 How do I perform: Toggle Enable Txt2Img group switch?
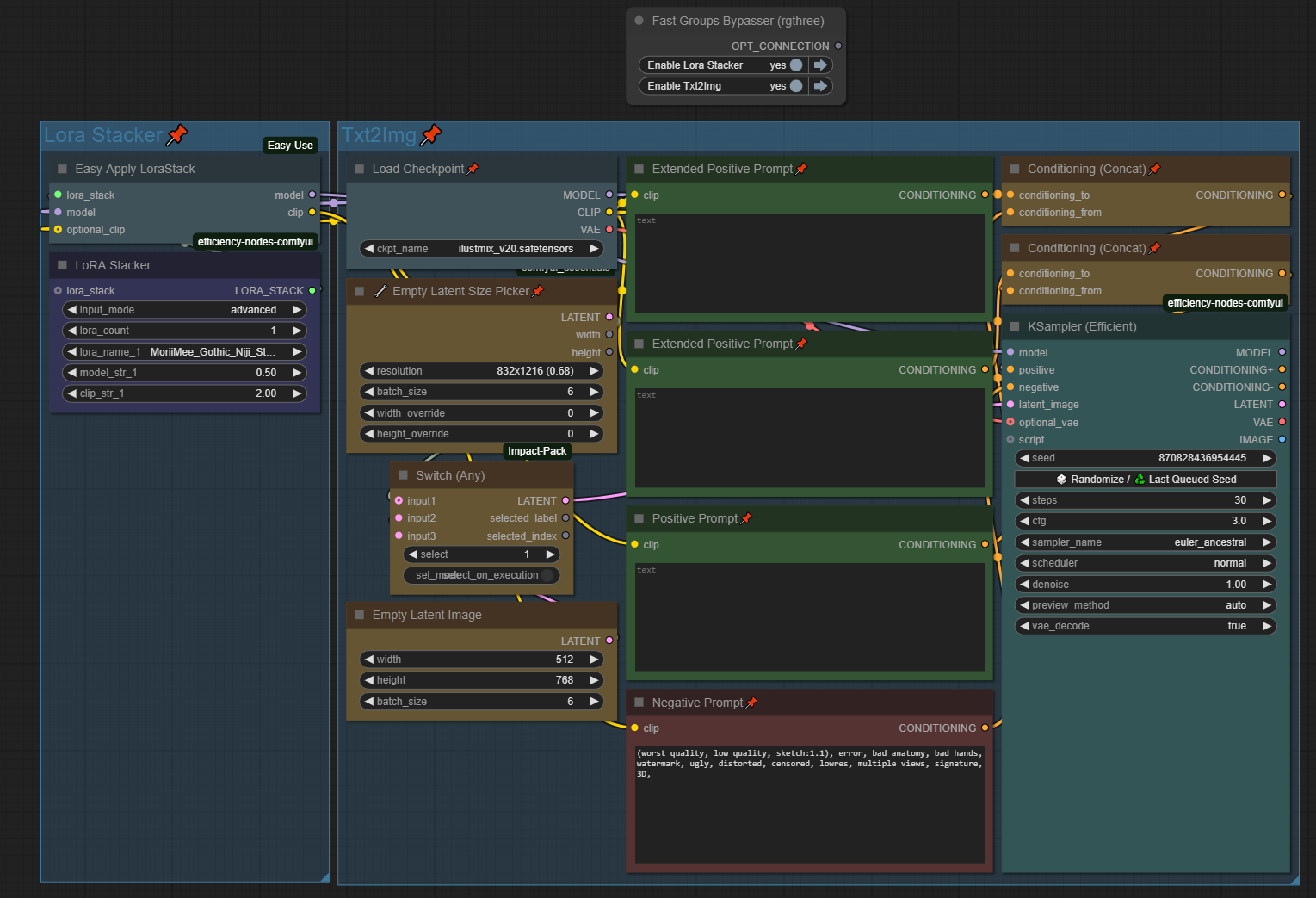coord(796,86)
